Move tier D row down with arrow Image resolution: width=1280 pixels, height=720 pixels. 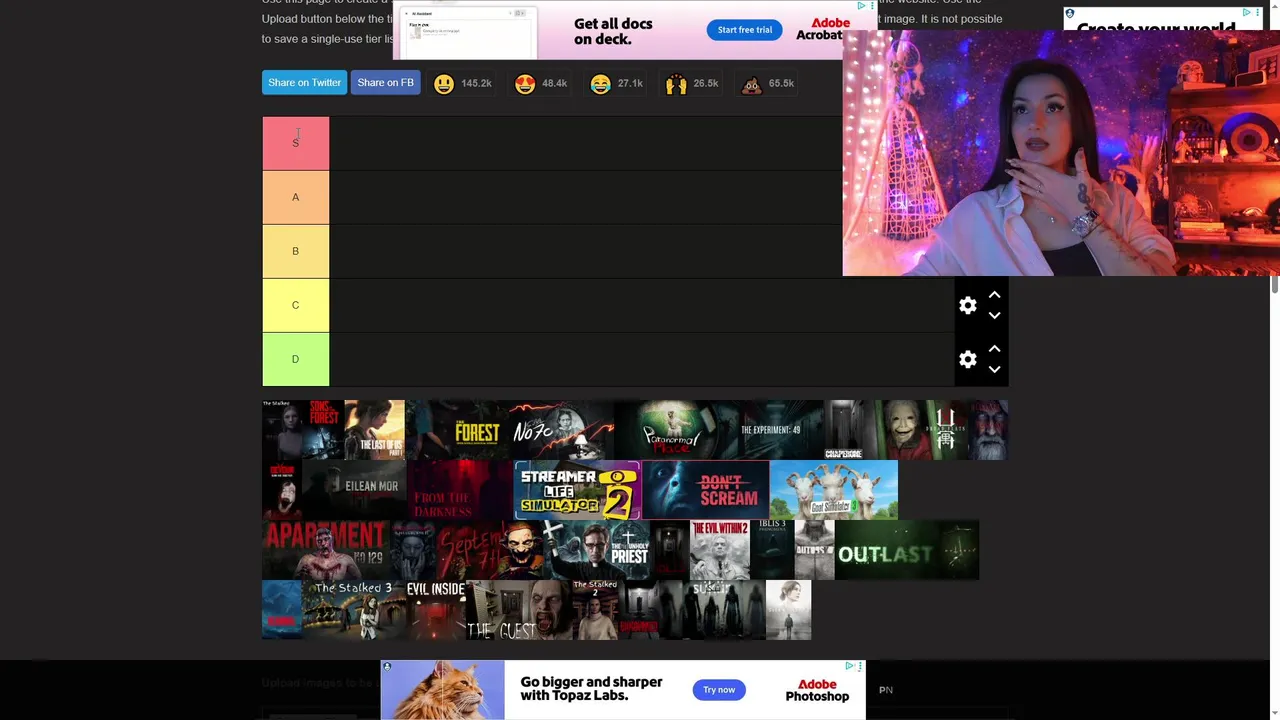coord(994,369)
